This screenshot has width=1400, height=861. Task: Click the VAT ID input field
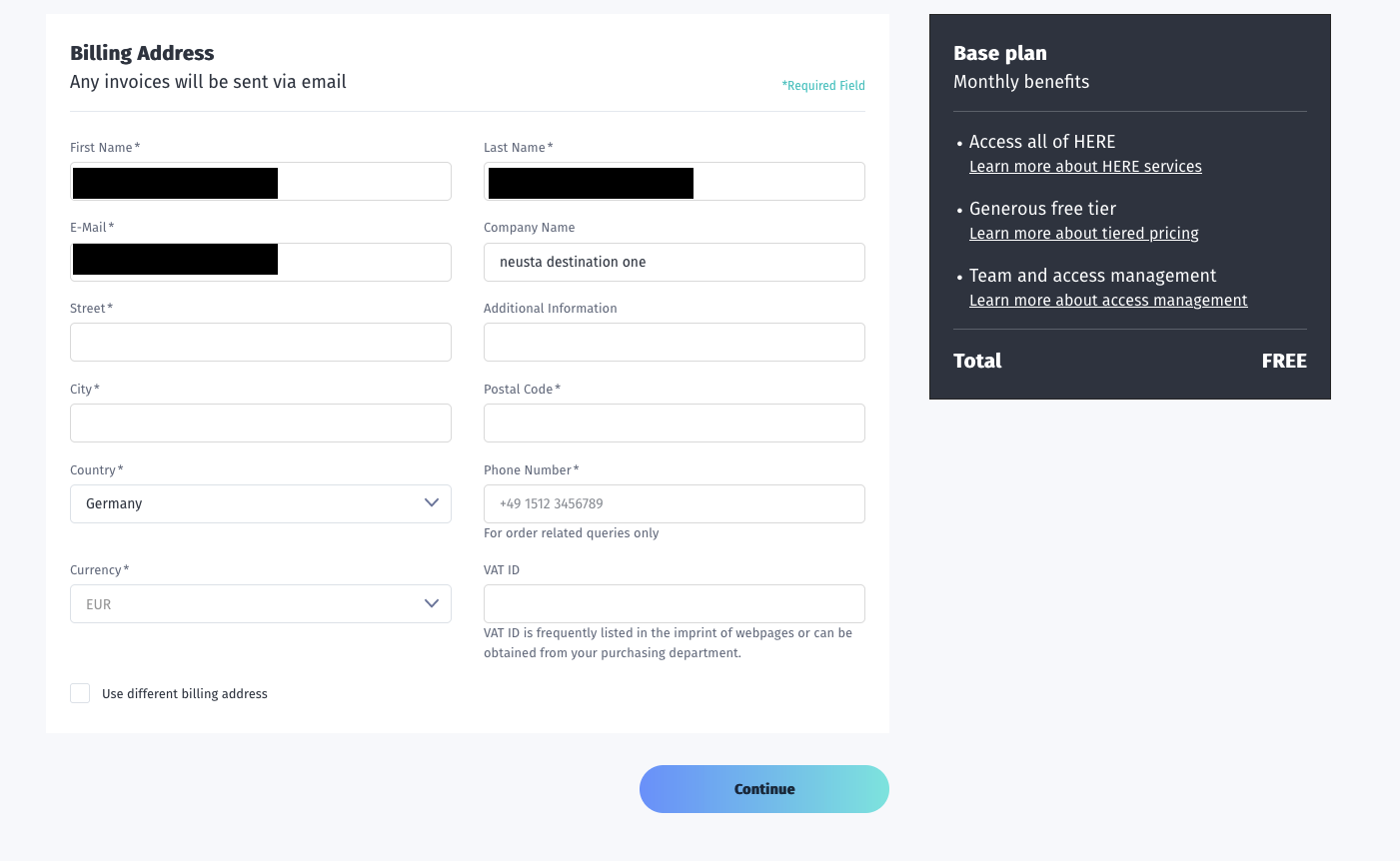(675, 604)
